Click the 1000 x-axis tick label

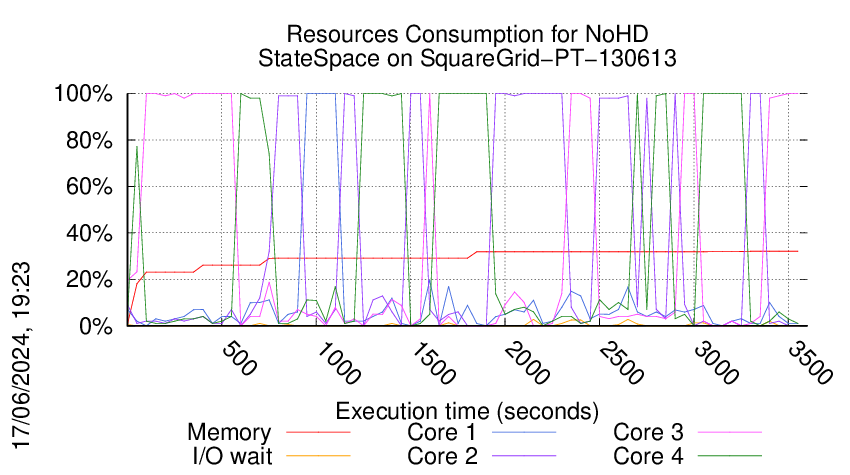[x=338, y=363]
